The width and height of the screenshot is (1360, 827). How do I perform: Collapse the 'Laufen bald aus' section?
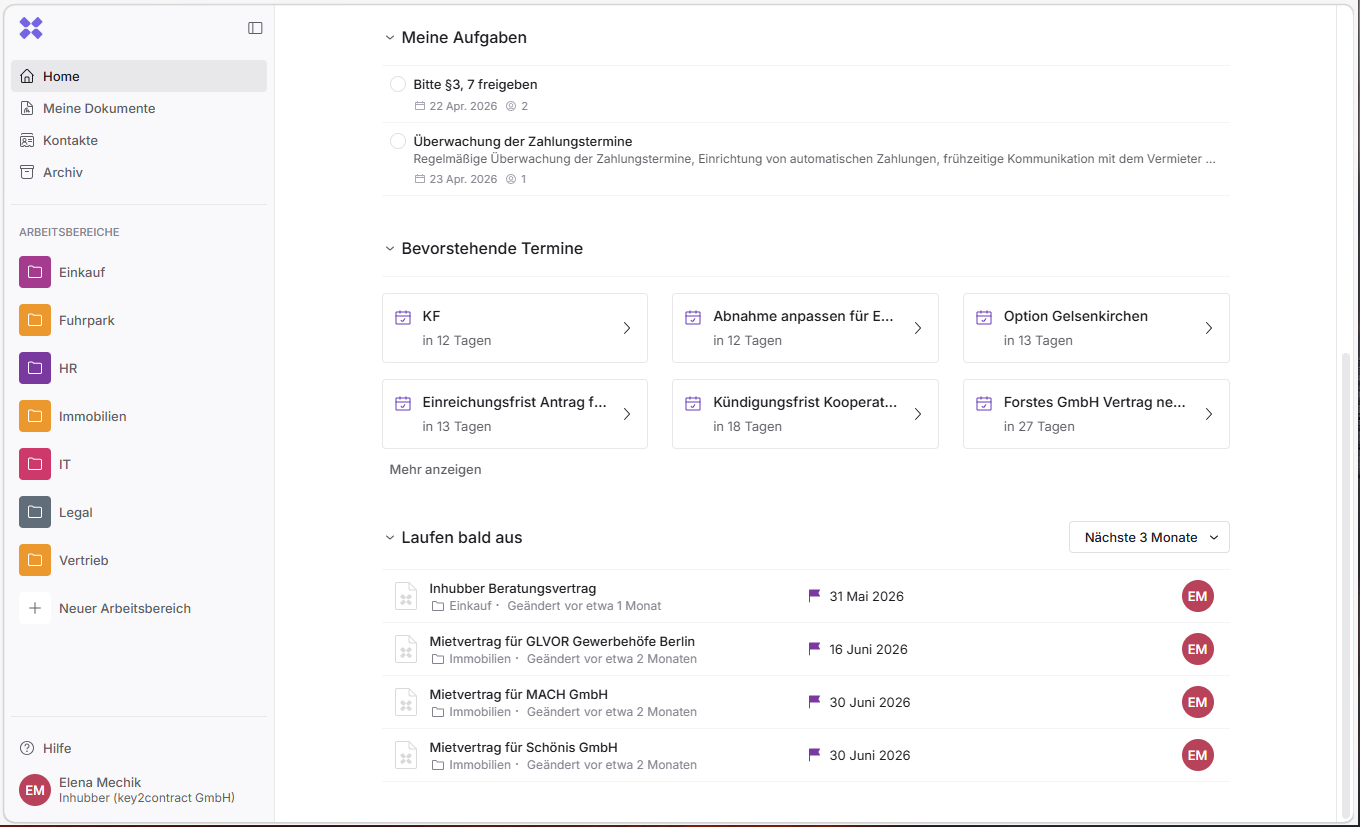click(x=390, y=538)
